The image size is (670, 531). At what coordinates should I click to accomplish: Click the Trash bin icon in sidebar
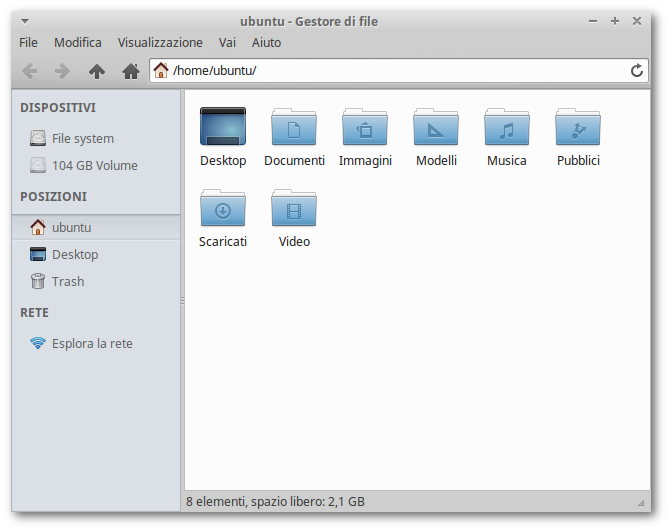pyautogui.click(x=38, y=281)
